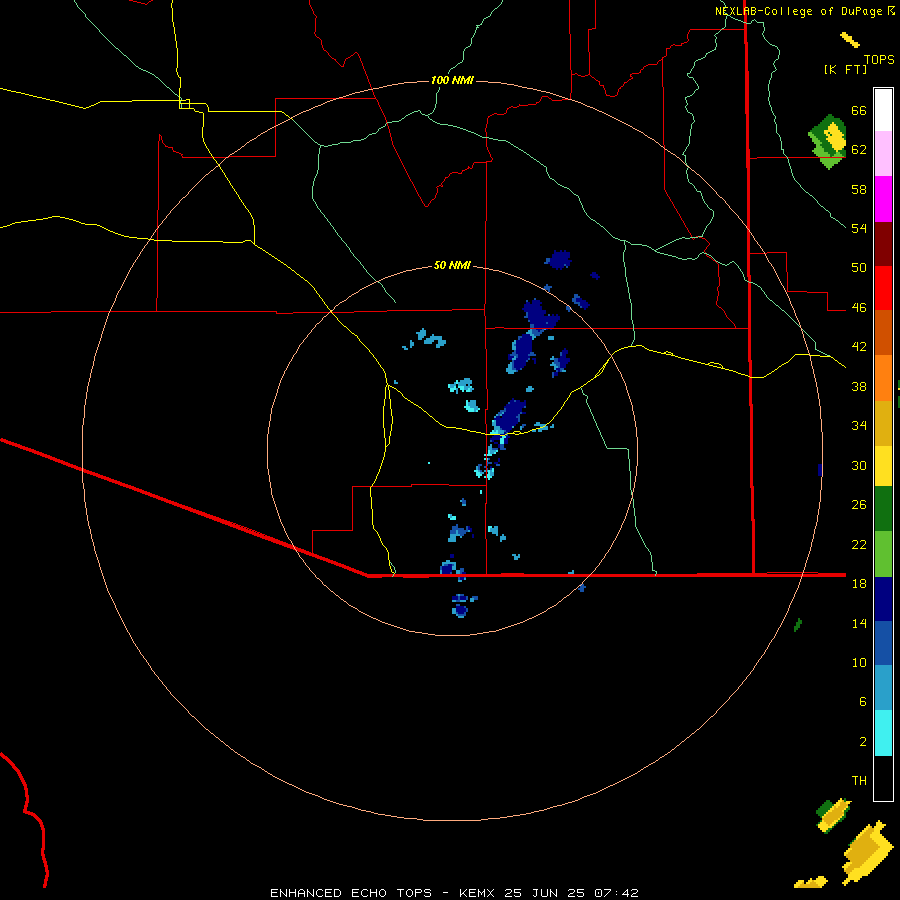Click the TOPS legend title

[879, 60]
